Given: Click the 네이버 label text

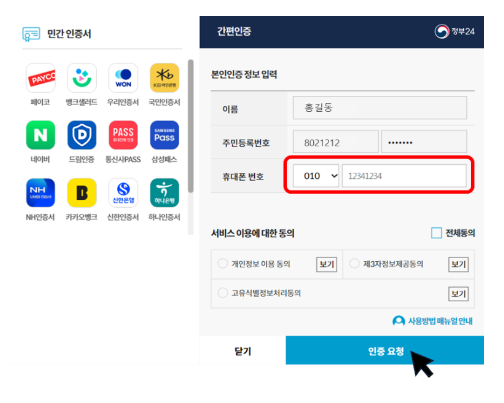Looking at the screenshot, I should (x=40, y=159).
